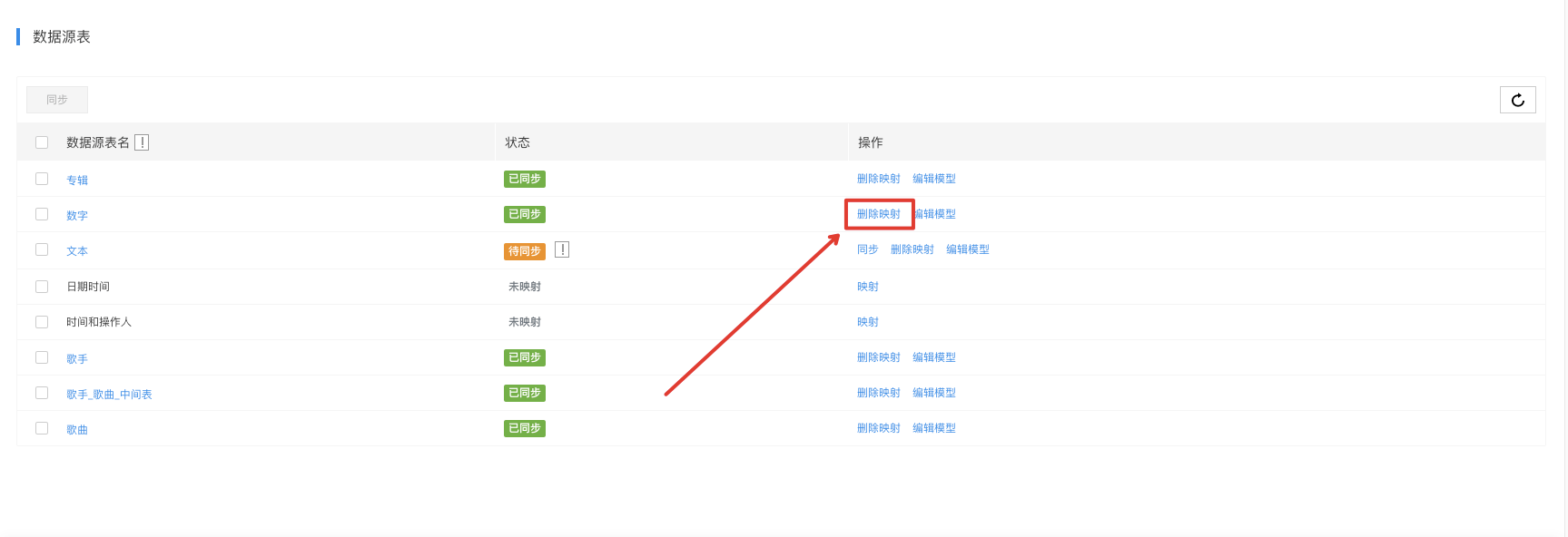Viewport: 1568px width, 537px height.
Task: Click 删除映射 in the 数字 row
Action: [x=878, y=214]
